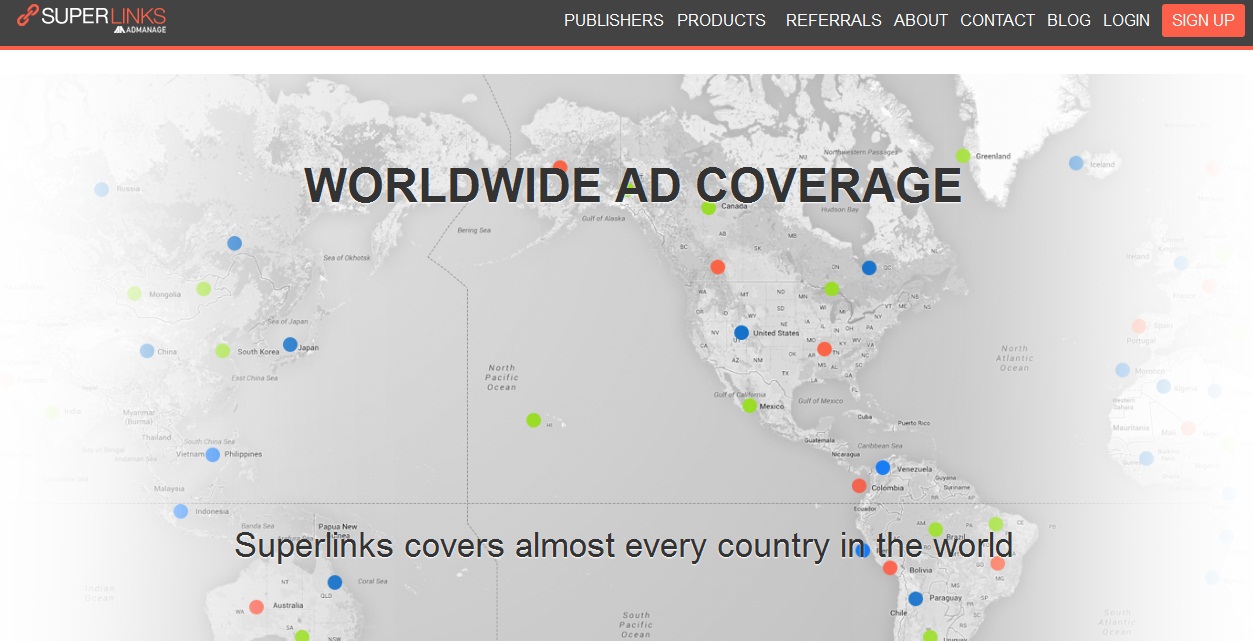Click the Superlinks Admanage logo

coord(91,18)
